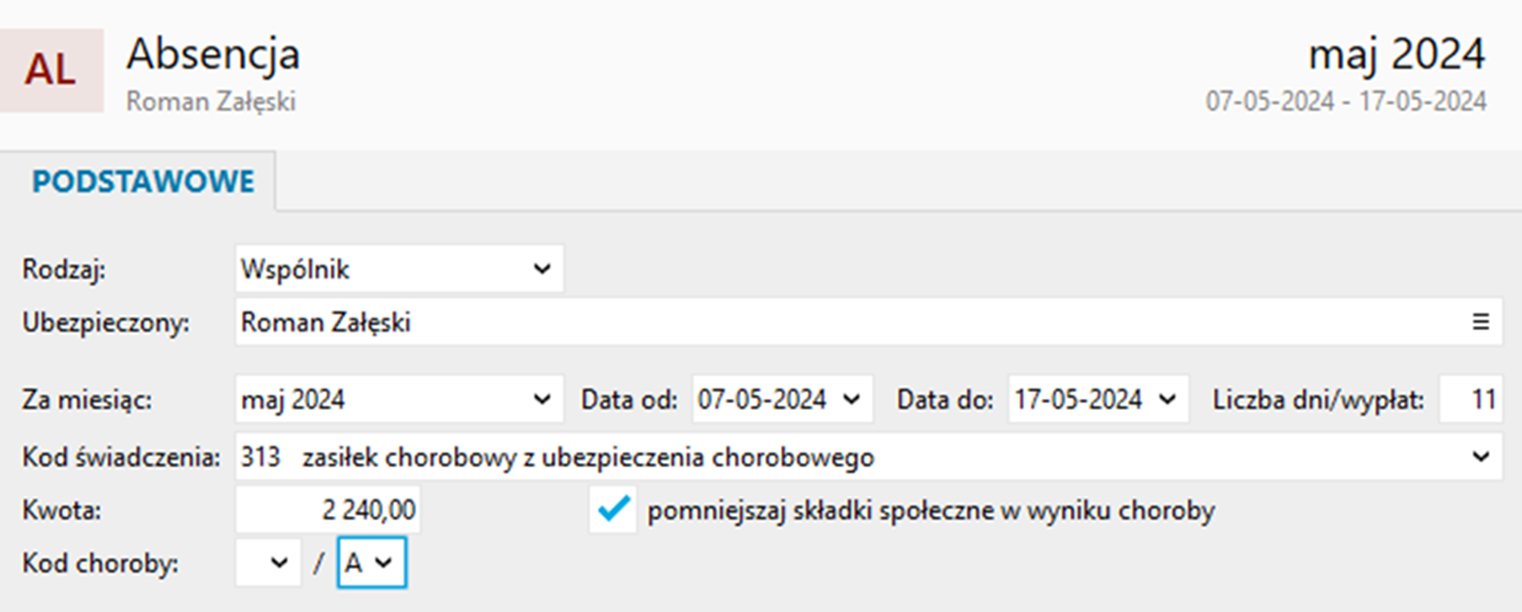The height and width of the screenshot is (612, 1522).
Task: Expand the Data od date picker arrow
Action: pos(852,400)
